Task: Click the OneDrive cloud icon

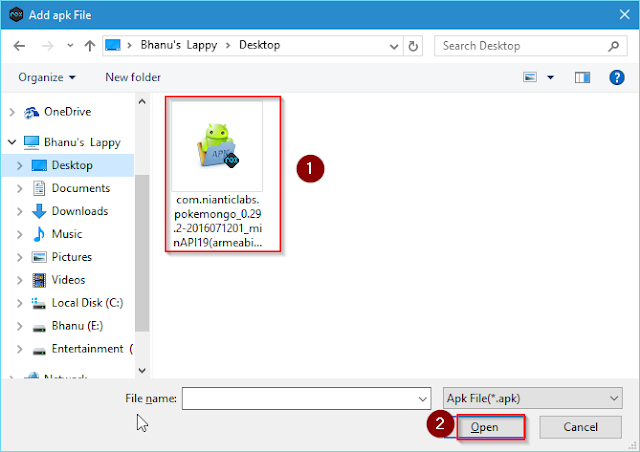Action: point(31,112)
